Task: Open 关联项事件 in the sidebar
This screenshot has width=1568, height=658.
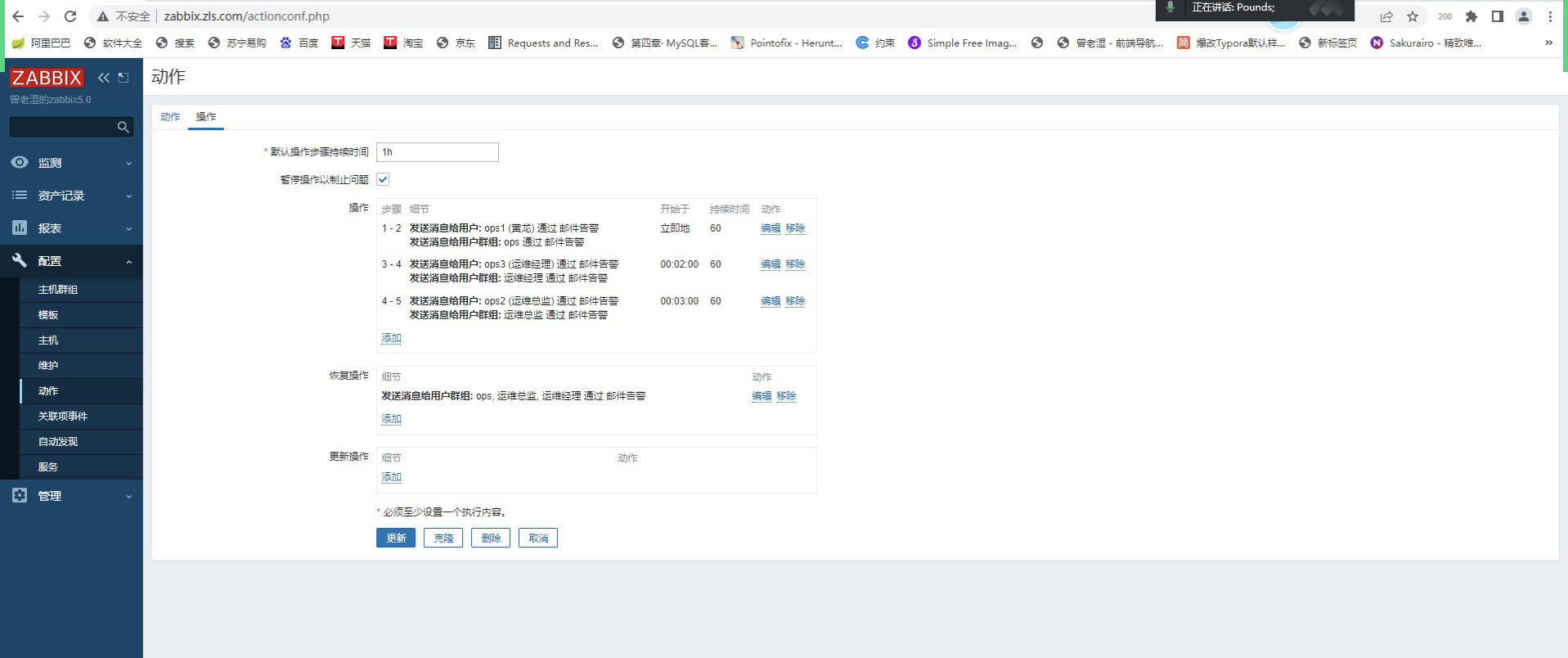Action: point(81,417)
